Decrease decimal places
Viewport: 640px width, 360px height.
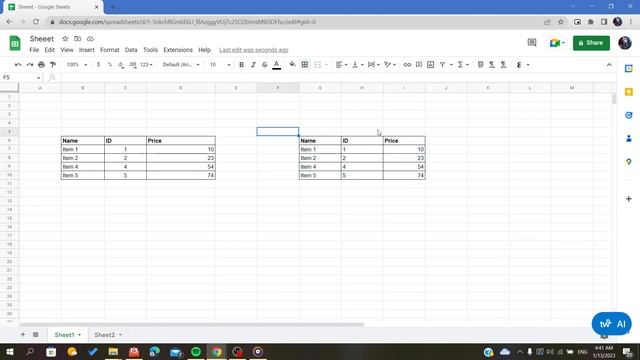(121, 64)
